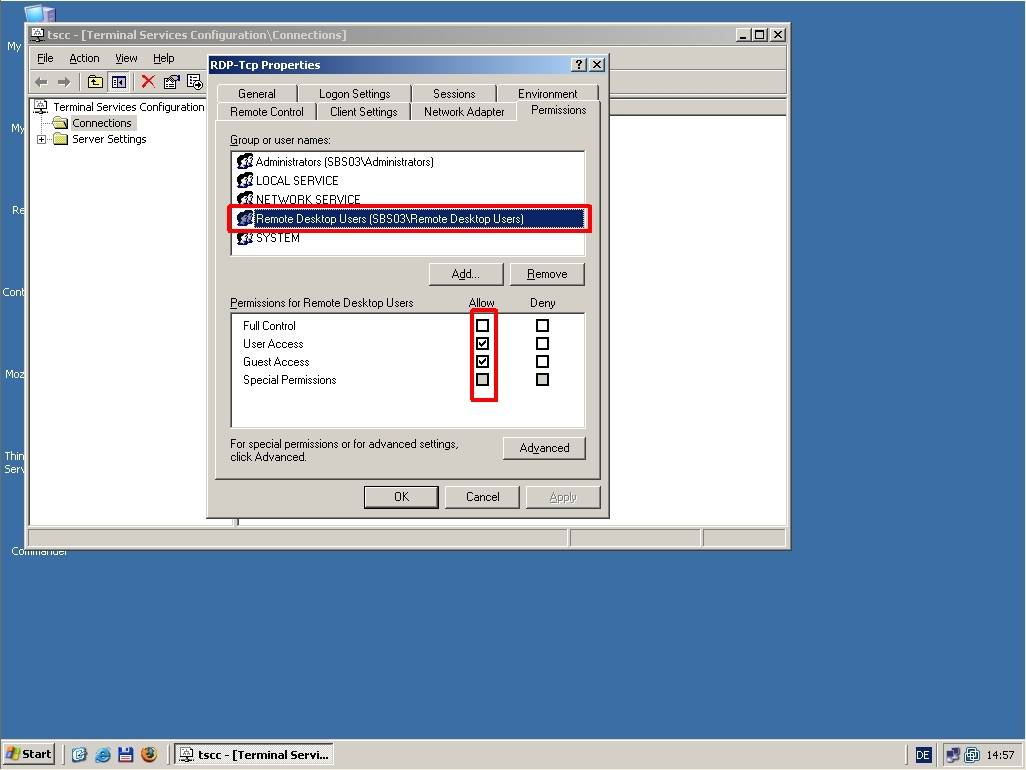This screenshot has width=1026, height=770.
Task: Open the Action menu
Action: point(84,58)
